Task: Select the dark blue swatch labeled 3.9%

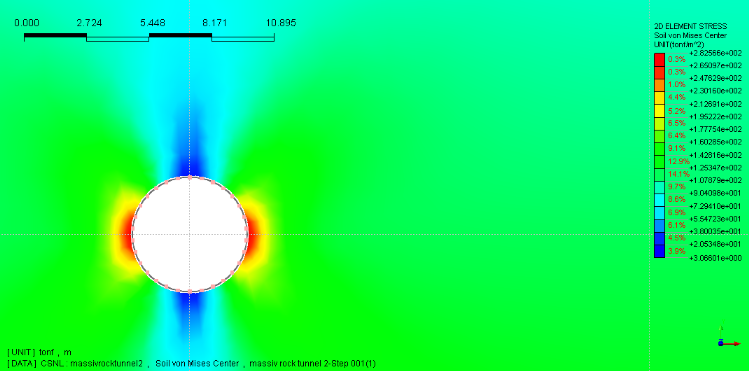Action: pos(659,251)
